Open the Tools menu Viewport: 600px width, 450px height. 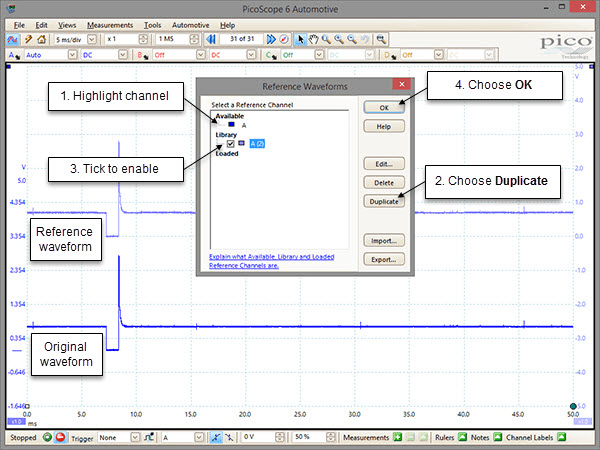pos(152,25)
